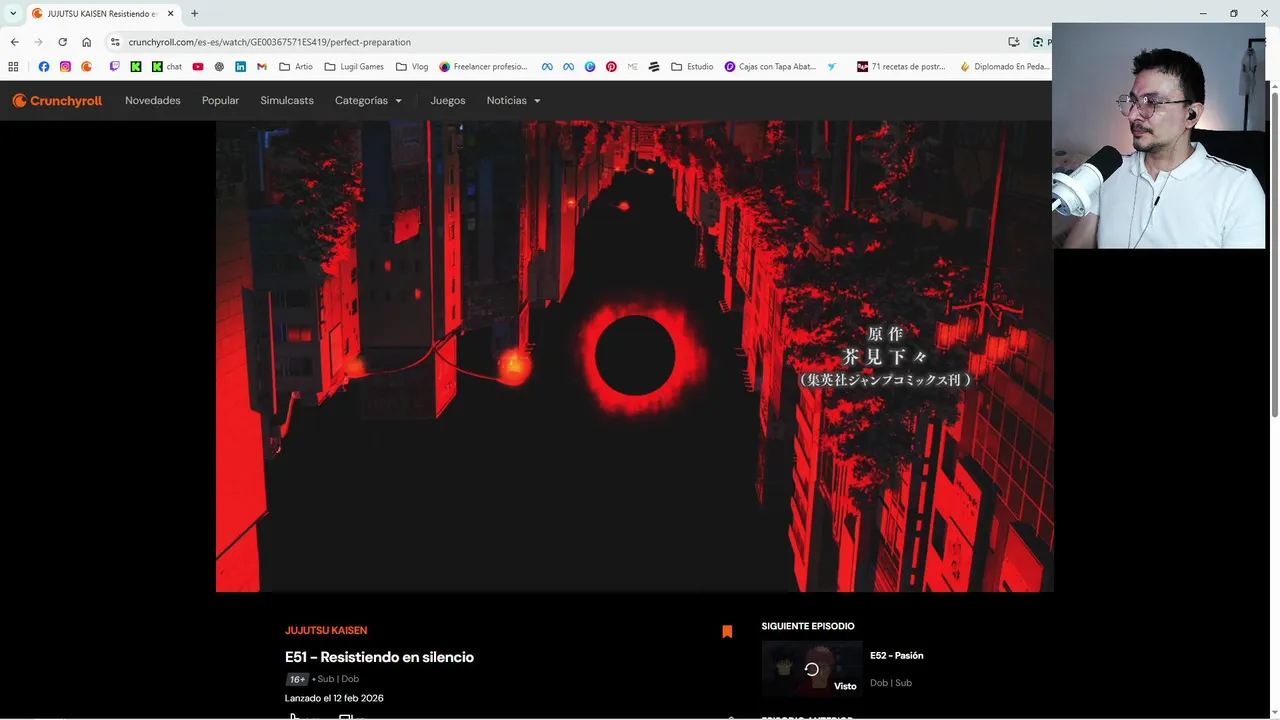
Task: Click the E51 – Resistiendo en silencio title
Action: pos(379,657)
